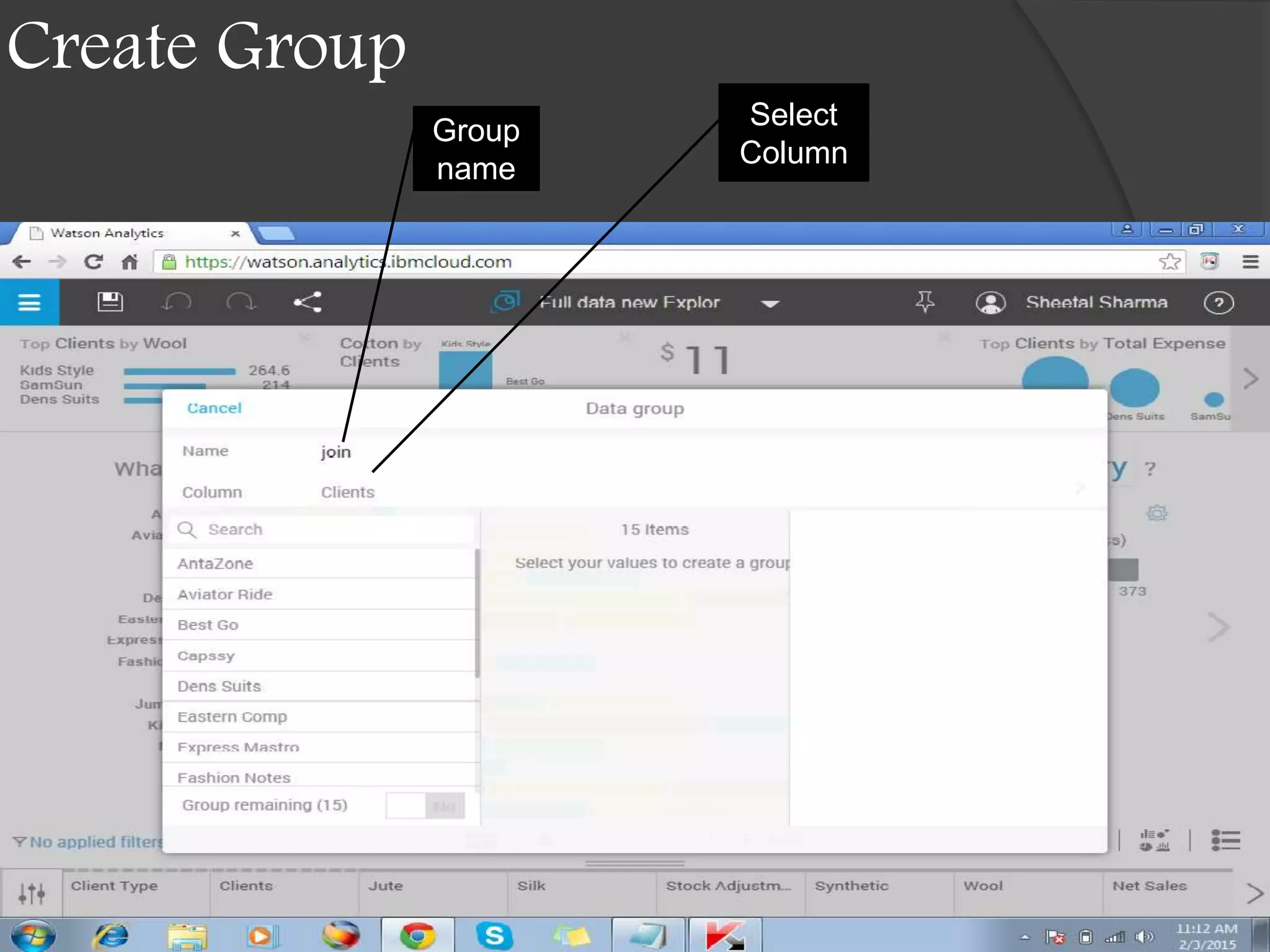Open Skype from the taskbar
This screenshot has width=1270, height=952.
(494, 935)
